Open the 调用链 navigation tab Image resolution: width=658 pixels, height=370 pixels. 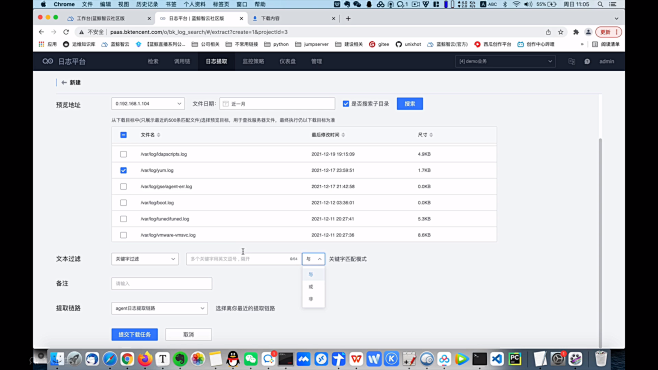(182, 61)
